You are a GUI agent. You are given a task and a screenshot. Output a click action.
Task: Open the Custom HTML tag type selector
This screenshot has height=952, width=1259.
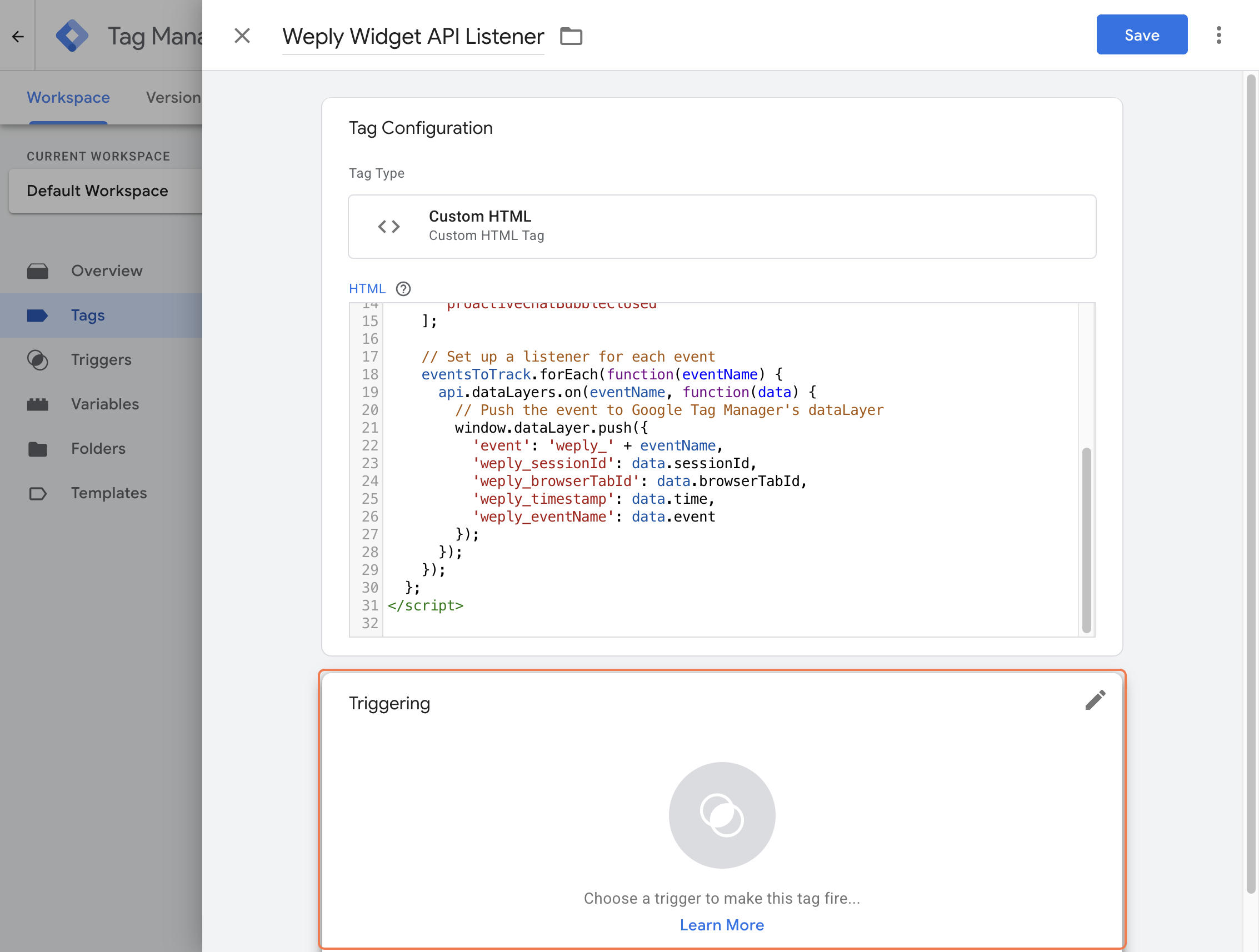[722, 227]
